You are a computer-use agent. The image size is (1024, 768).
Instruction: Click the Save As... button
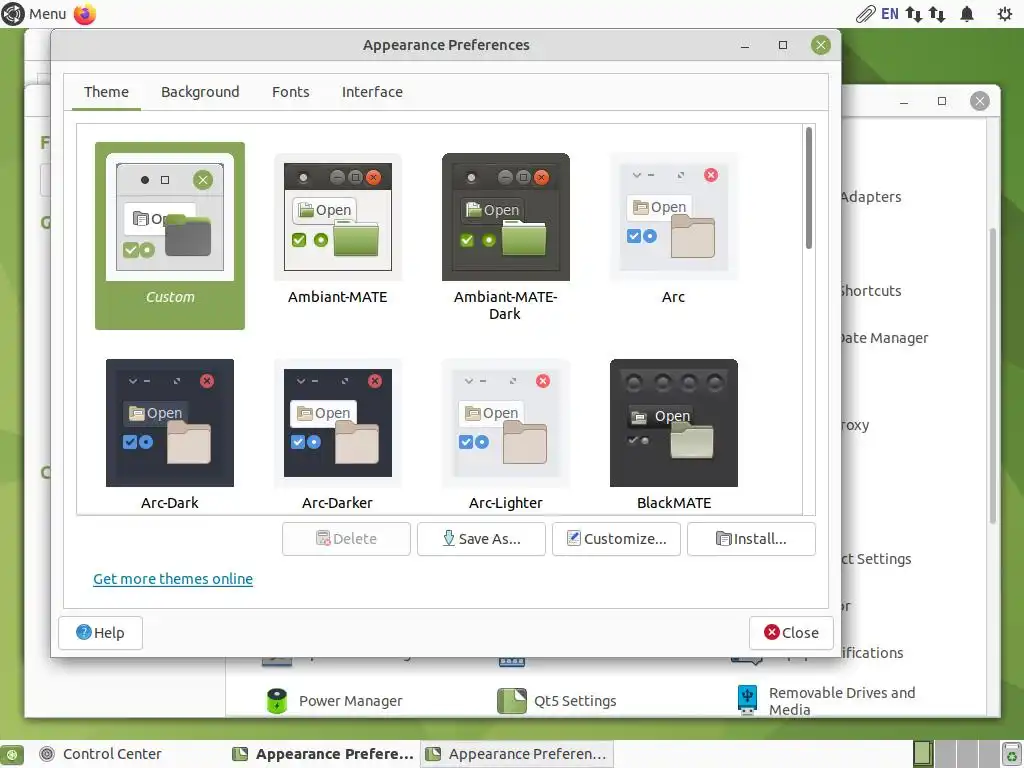[481, 539]
